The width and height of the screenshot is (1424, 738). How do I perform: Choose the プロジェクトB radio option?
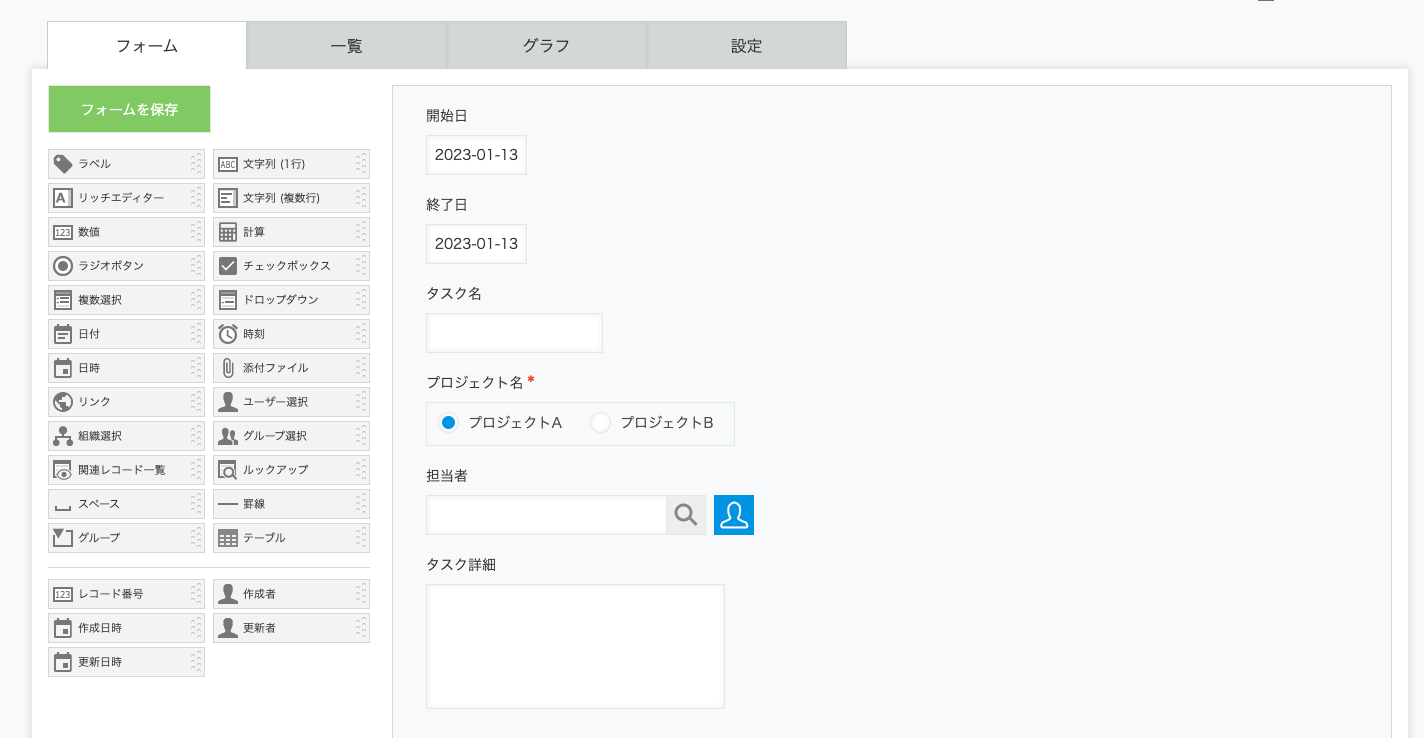(600, 423)
